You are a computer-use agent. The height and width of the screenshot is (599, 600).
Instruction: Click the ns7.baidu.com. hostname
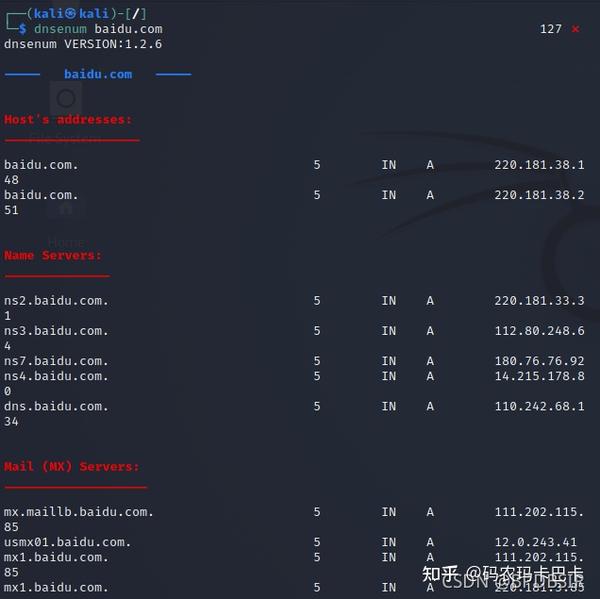(57, 361)
